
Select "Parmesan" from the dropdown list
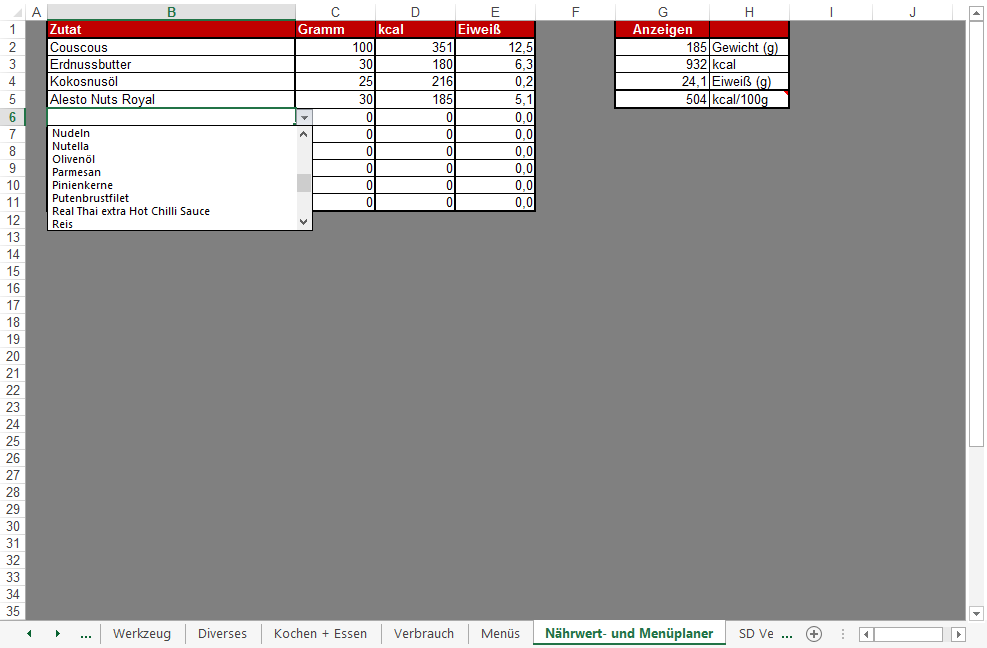click(76, 172)
